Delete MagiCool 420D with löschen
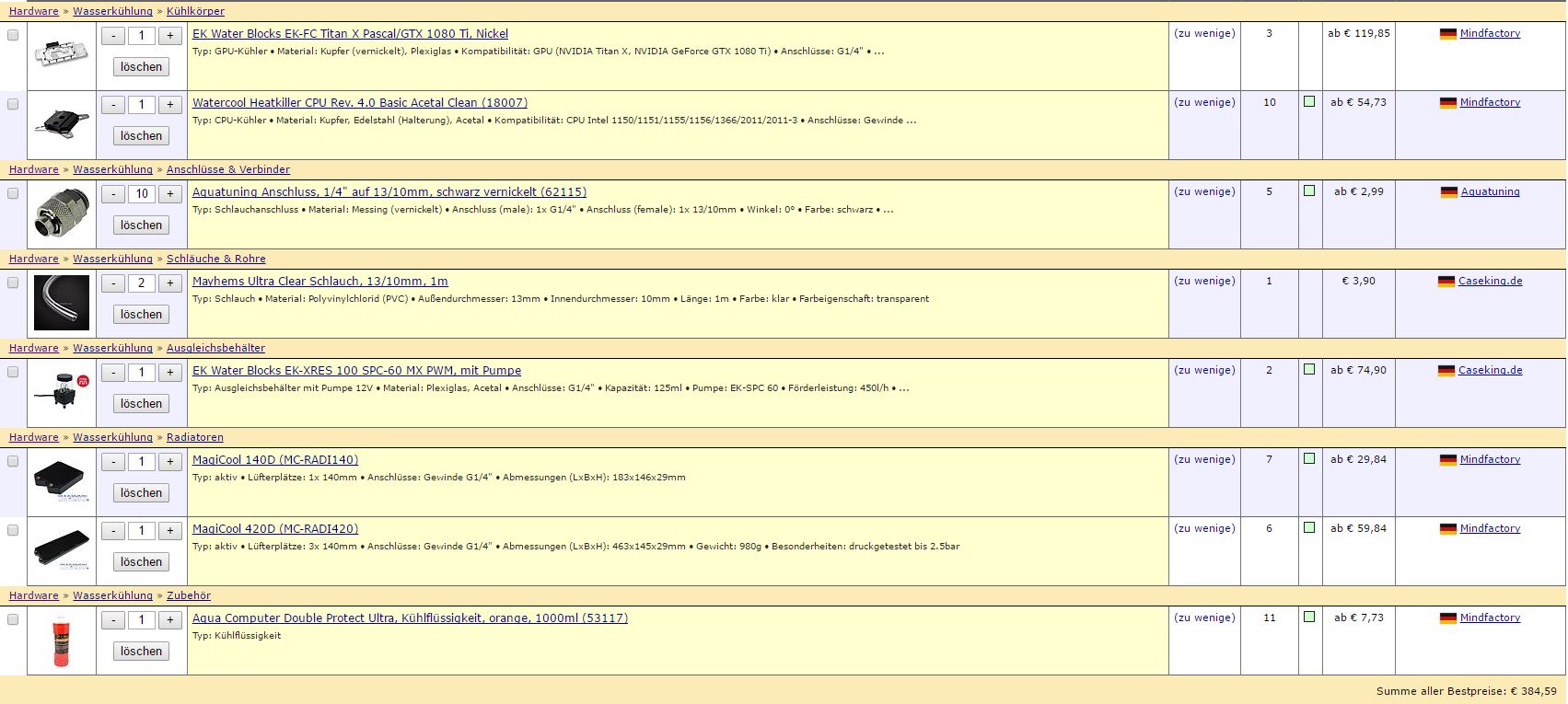Screen dimensions: 1568x704 (142, 562)
